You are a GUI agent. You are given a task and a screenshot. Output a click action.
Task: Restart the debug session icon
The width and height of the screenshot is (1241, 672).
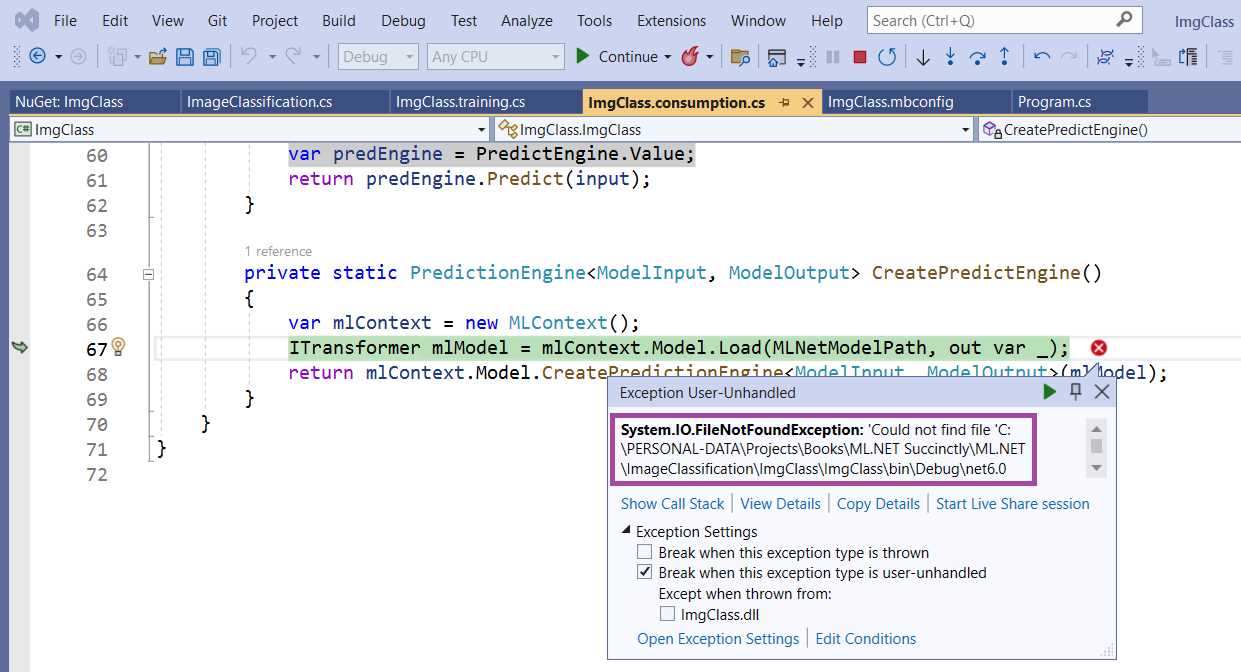(886, 57)
